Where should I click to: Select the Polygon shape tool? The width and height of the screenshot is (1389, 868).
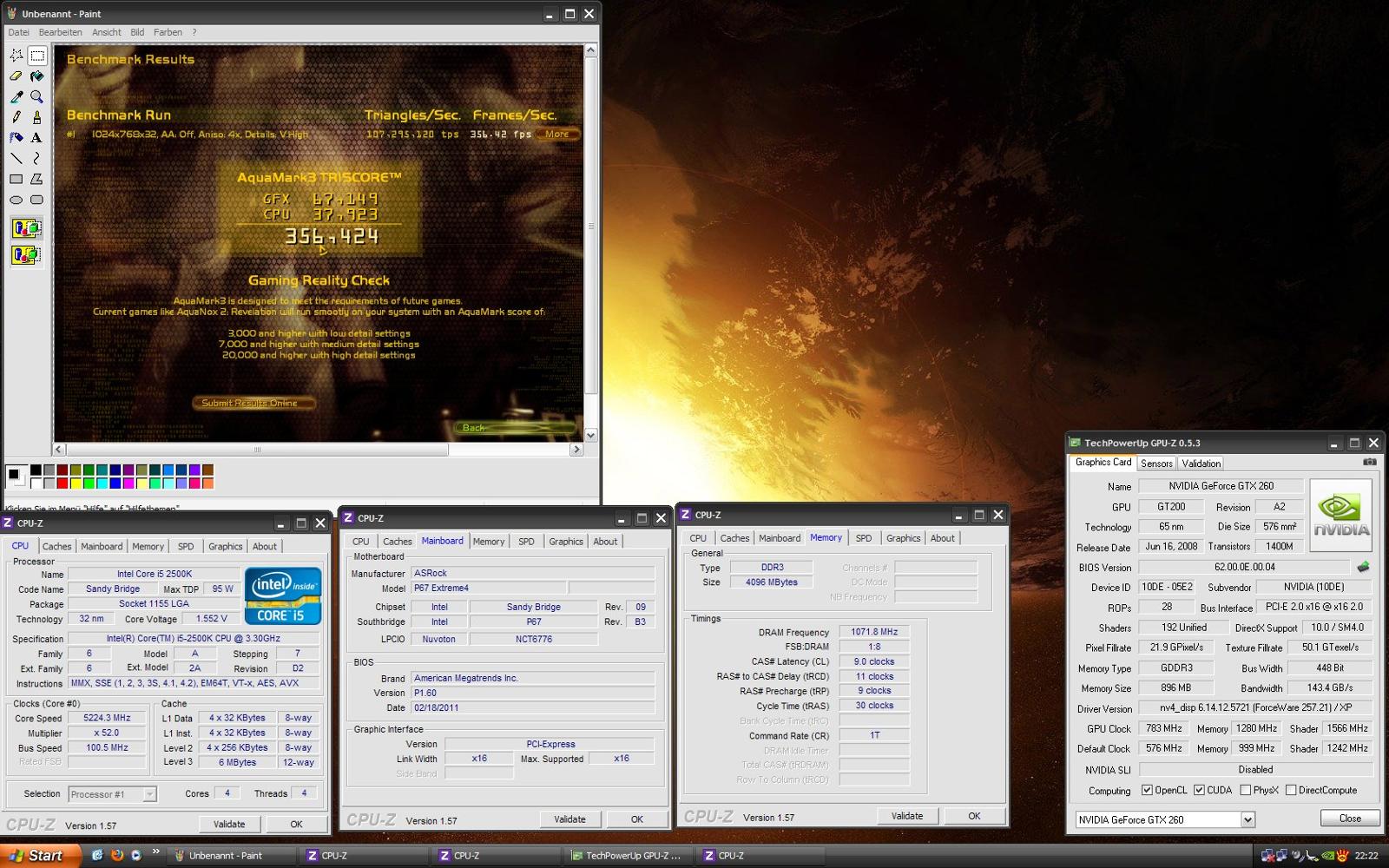(36, 179)
